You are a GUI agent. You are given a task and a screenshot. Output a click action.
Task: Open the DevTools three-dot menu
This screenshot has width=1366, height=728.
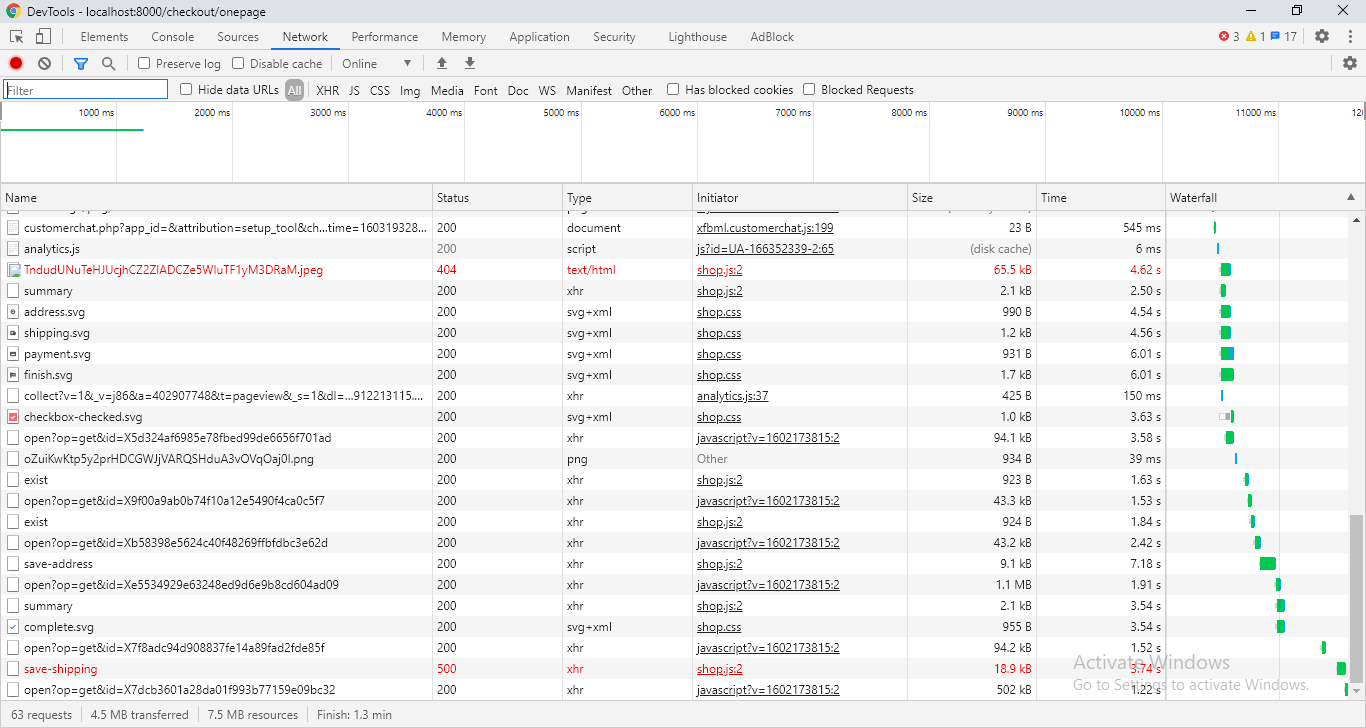pos(1350,37)
